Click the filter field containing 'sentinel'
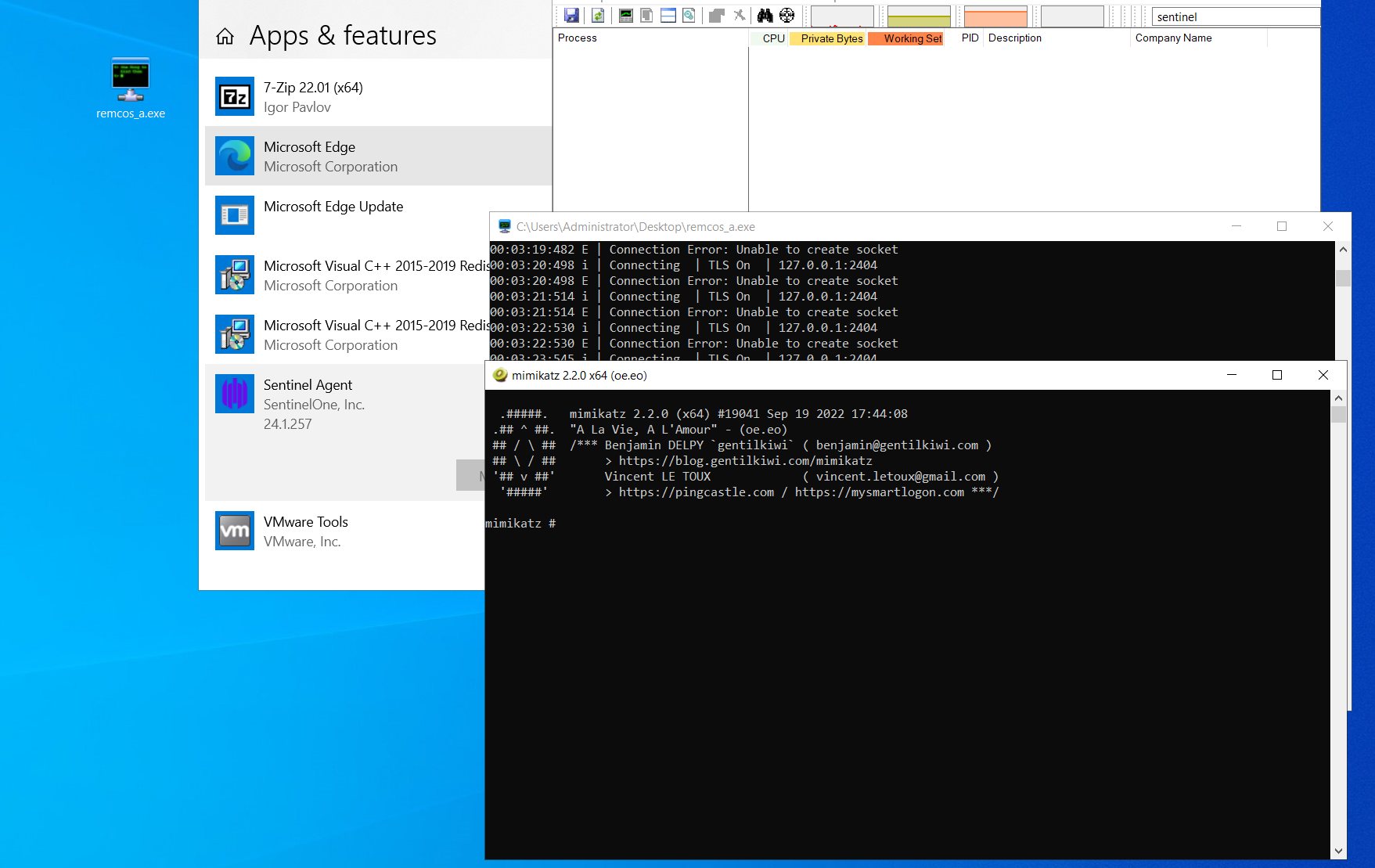 tap(1236, 16)
